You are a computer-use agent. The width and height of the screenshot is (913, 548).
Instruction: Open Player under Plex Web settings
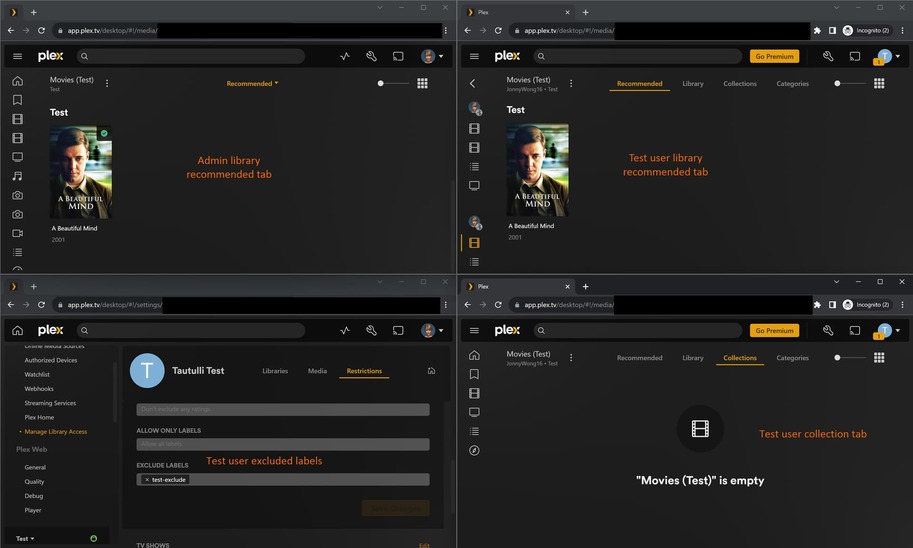point(33,510)
